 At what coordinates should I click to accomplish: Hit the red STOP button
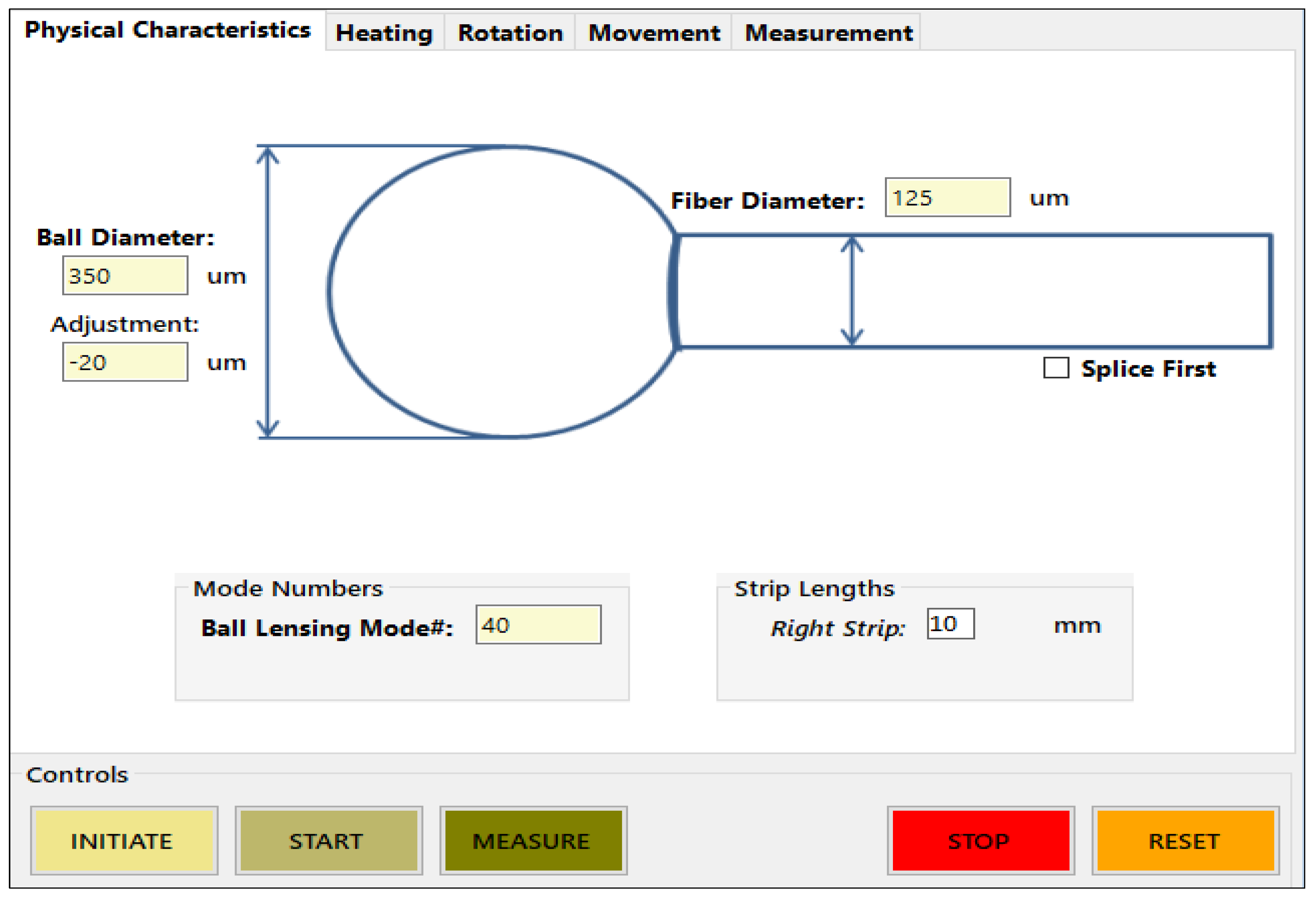click(x=980, y=841)
